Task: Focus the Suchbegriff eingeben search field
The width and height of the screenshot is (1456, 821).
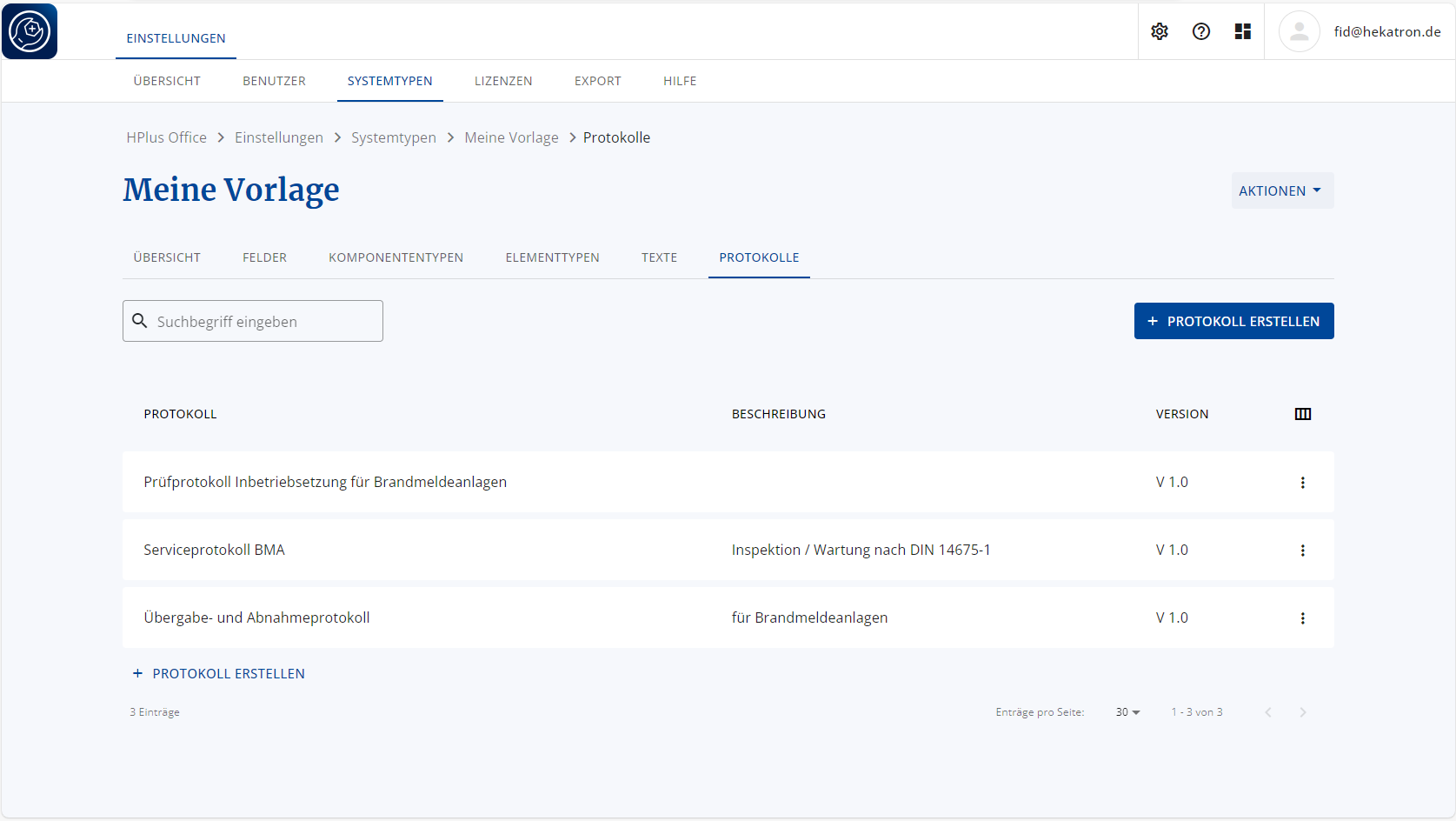Action: [253, 321]
